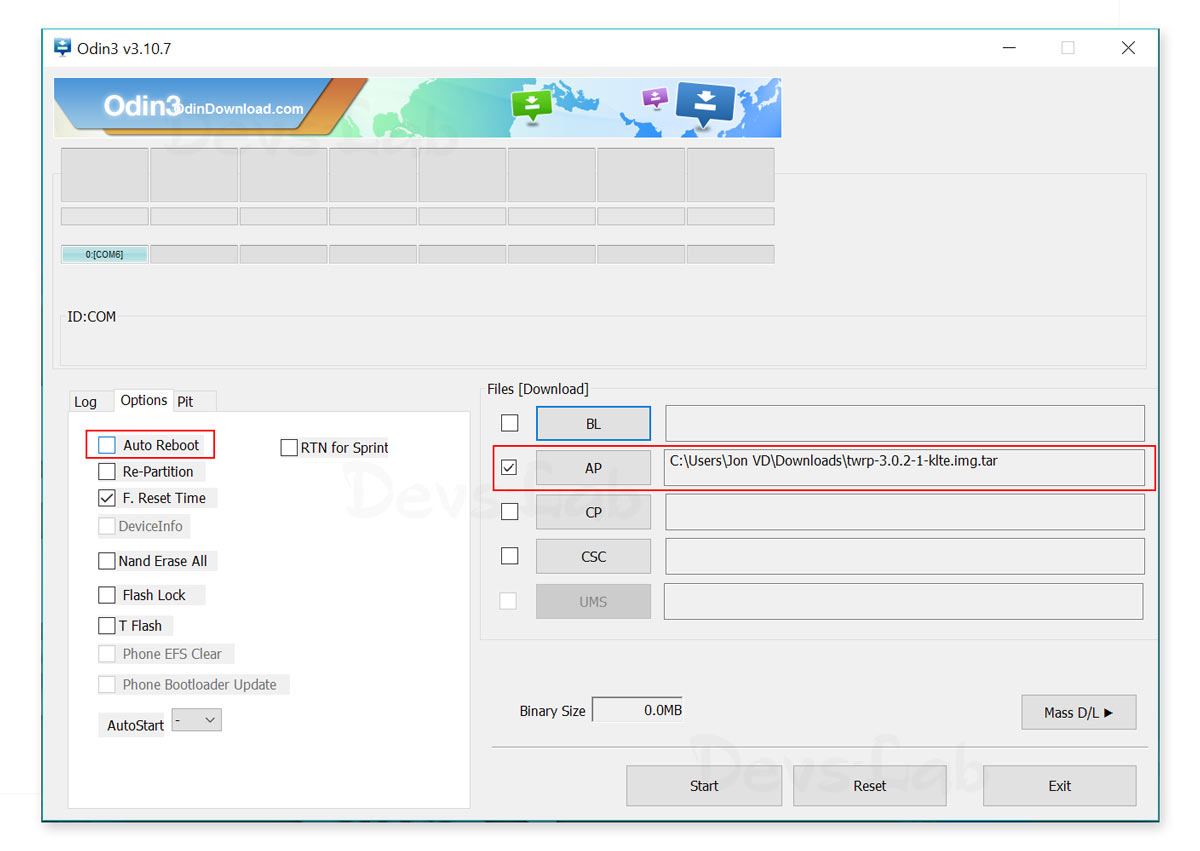Click the Exit button
This screenshot has width=1200, height=851.
click(1059, 786)
